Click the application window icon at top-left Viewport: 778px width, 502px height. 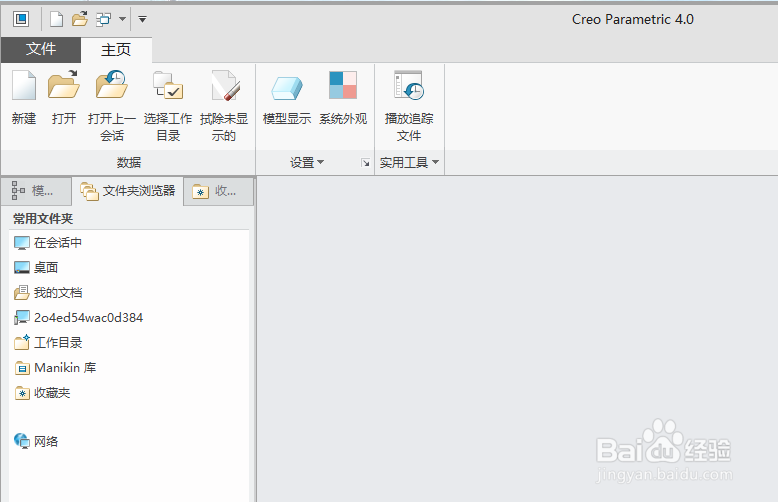[21, 19]
